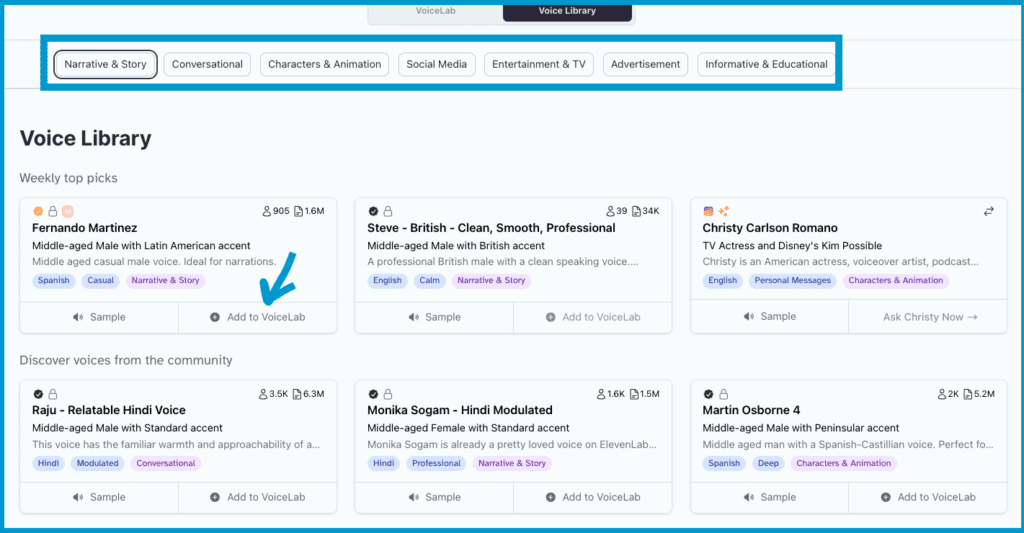This screenshot has height=533, width=1024.
Task: Click the verified badge on Martin Osborne's card
Action: click(709, 394)
